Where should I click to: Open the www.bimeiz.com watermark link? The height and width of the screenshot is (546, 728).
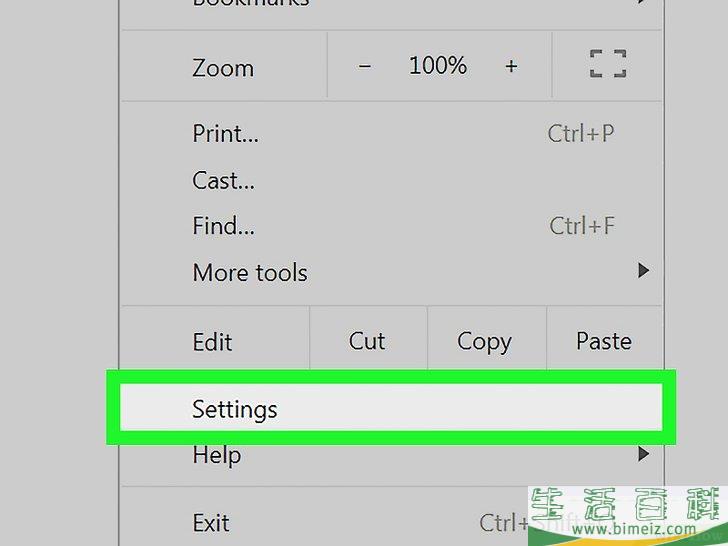(634, 528)
